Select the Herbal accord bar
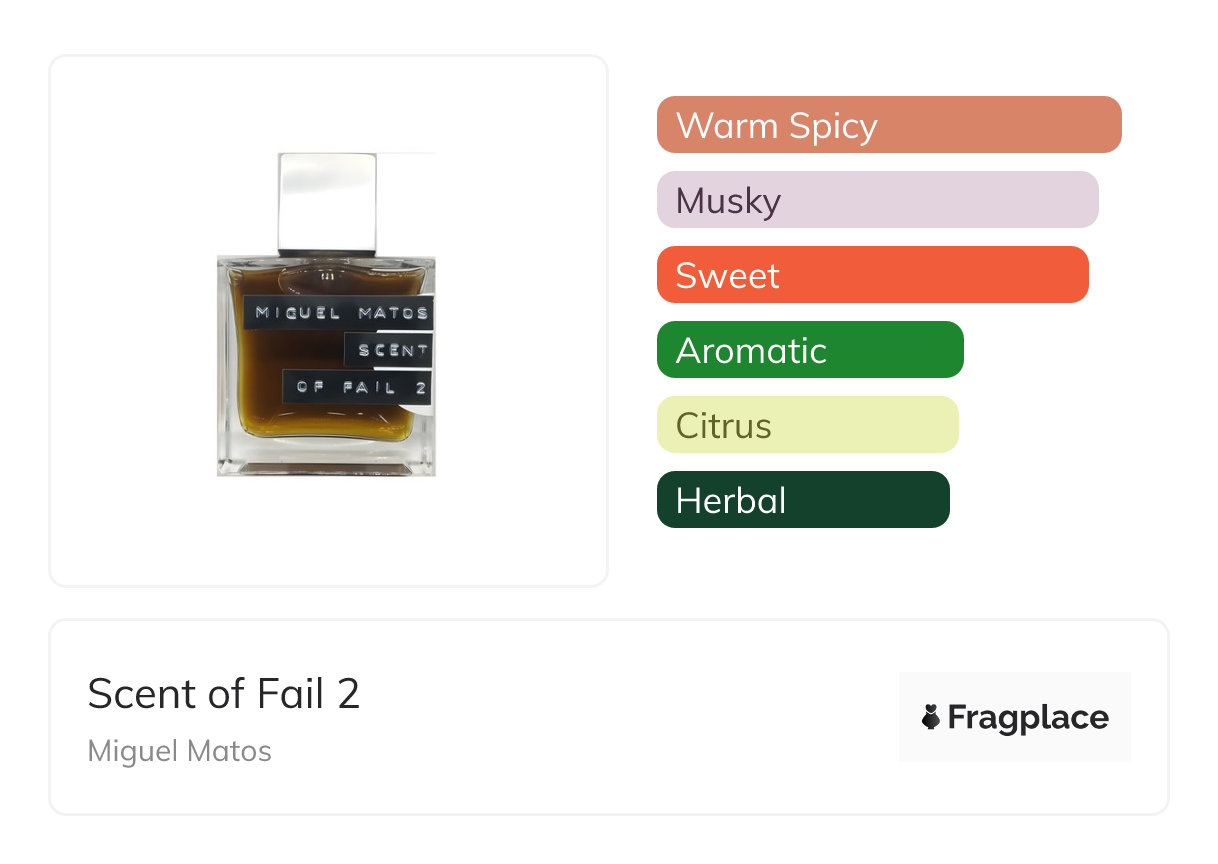Viewport: 1218px width, 864px height. pyautogui.click(x=803, y=500)
